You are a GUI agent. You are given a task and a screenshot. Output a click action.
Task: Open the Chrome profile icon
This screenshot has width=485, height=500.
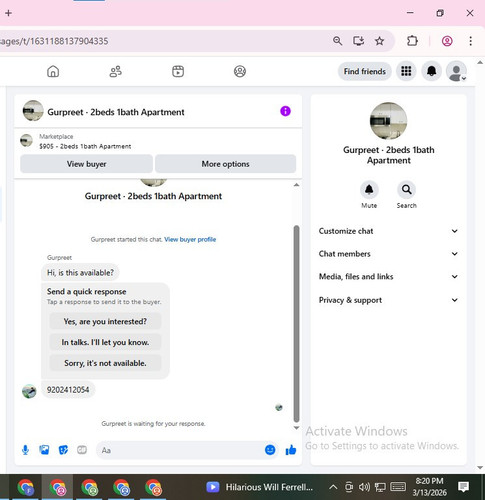(447, 41)
